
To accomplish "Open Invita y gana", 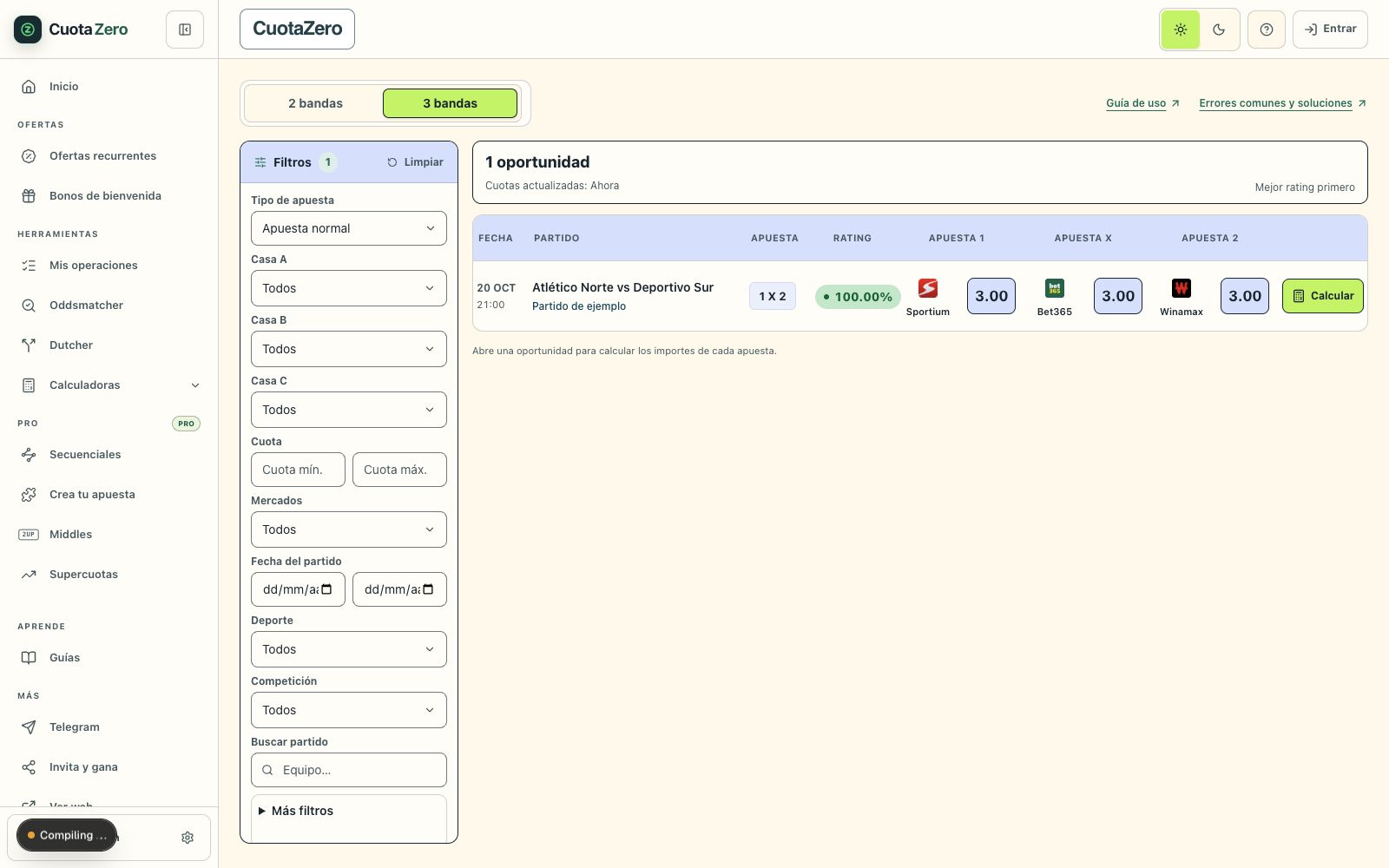I will click(109, 767).
